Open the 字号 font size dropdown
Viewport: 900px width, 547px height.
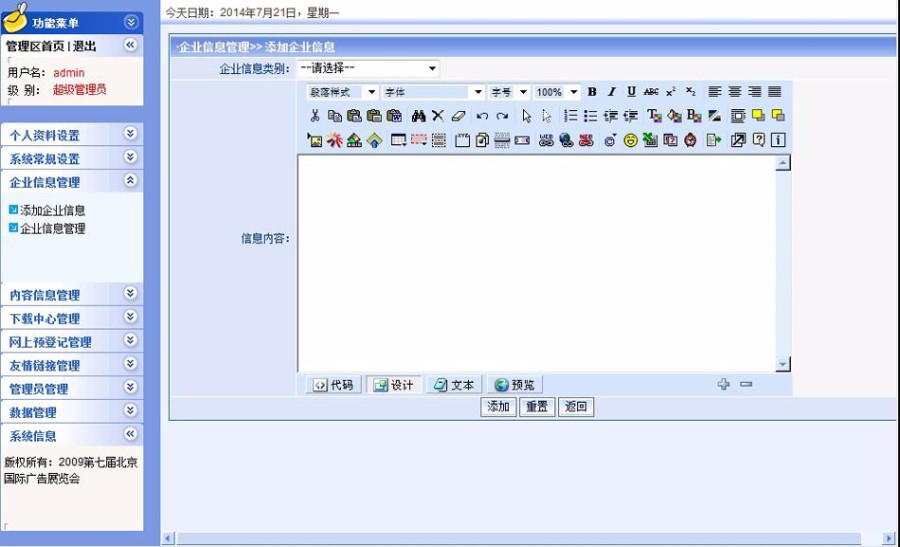tap(509, 92)
